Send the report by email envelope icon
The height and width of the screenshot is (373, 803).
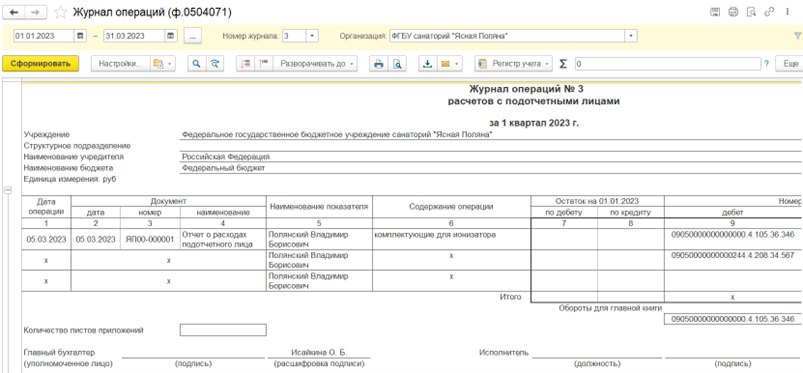point(445,64)
